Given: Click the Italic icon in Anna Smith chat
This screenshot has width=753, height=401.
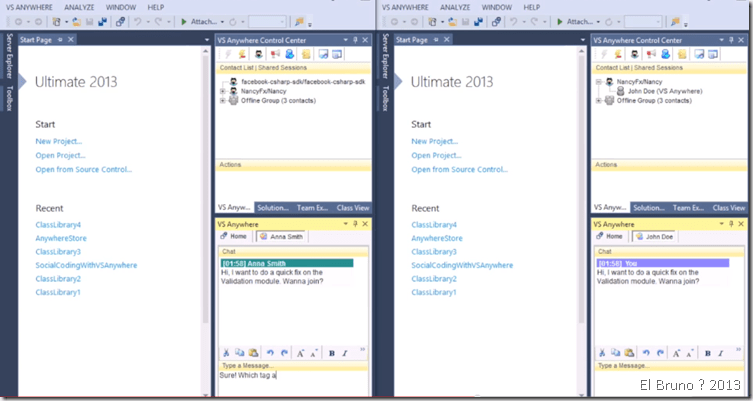Looking at the screenshot, I should pyautogui.click(x=343, y=352).
